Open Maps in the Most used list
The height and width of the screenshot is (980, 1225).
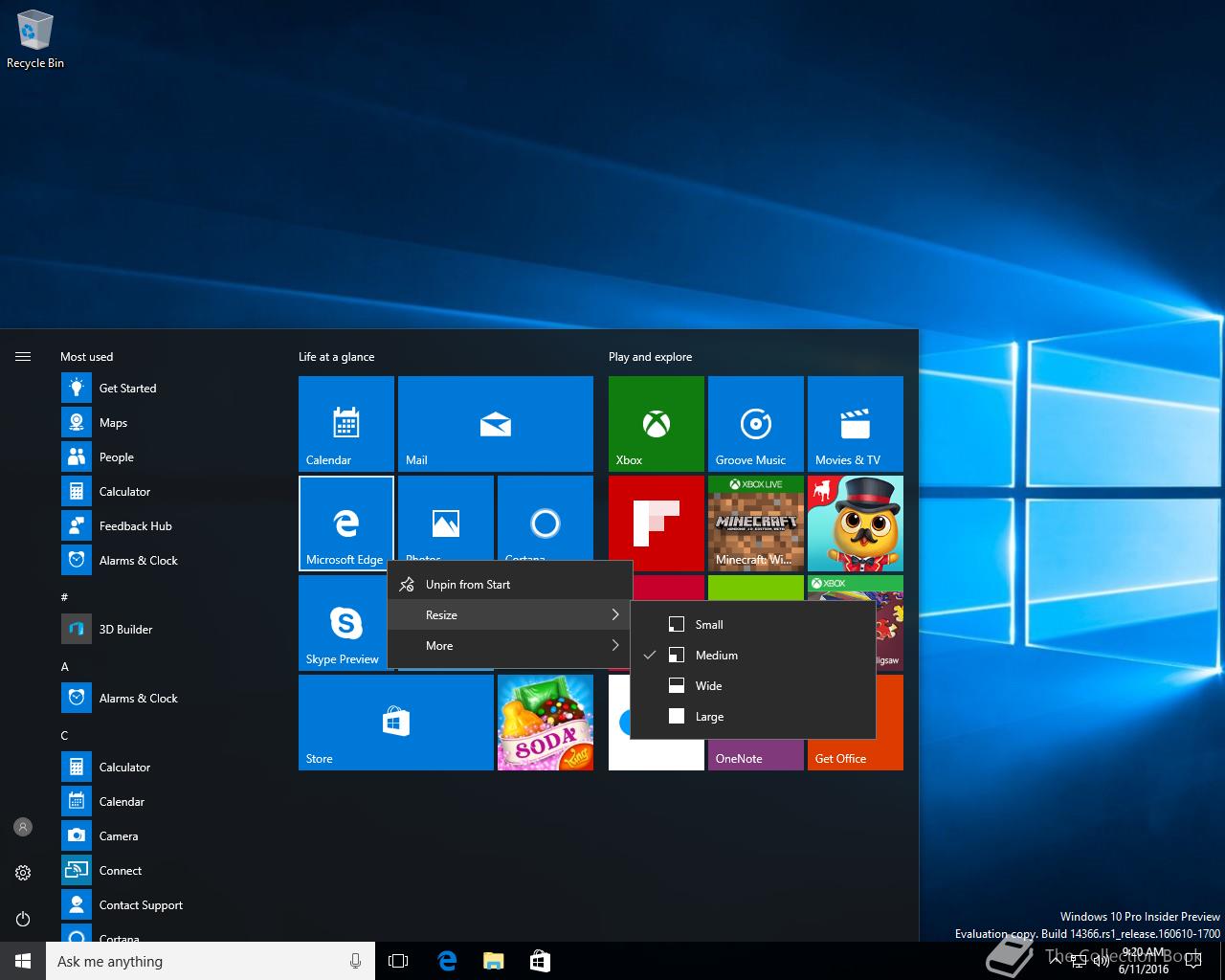click(172, 422)
